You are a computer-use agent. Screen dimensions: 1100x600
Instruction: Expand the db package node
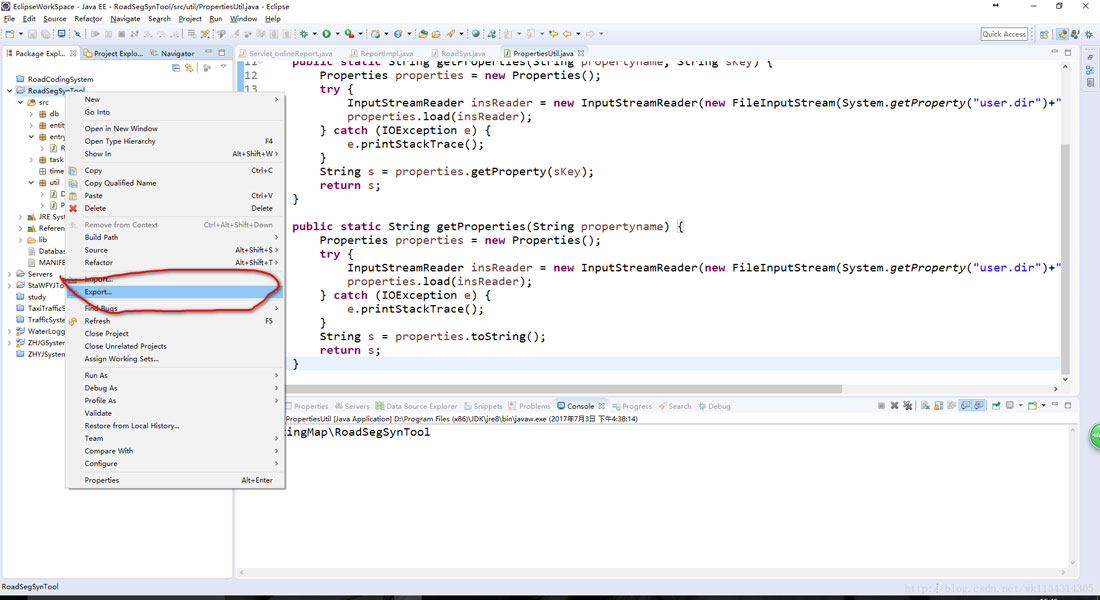point(31,114)
